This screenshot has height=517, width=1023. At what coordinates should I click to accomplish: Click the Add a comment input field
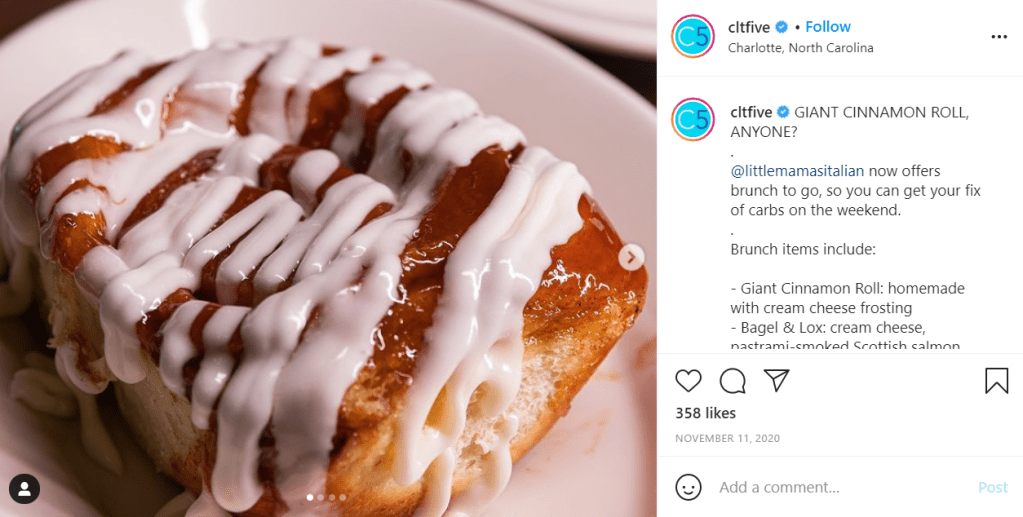842,488
